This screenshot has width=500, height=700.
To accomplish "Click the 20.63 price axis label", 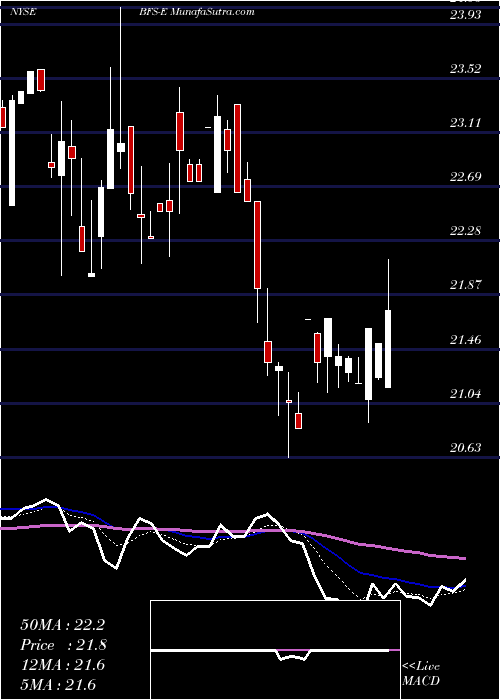I will pyautogui.click(x=466, y=448).
